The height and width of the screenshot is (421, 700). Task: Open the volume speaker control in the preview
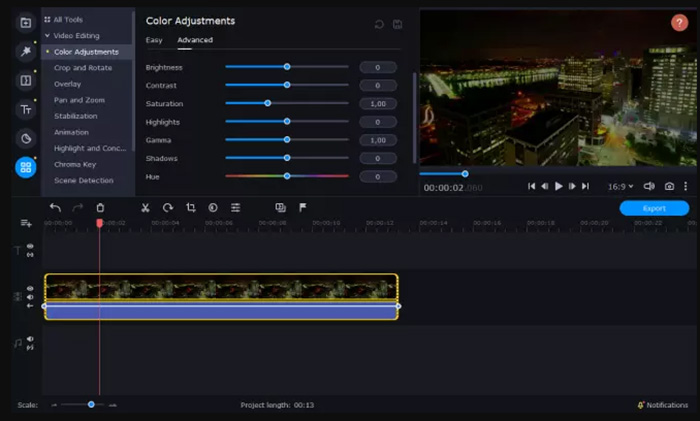649,186
